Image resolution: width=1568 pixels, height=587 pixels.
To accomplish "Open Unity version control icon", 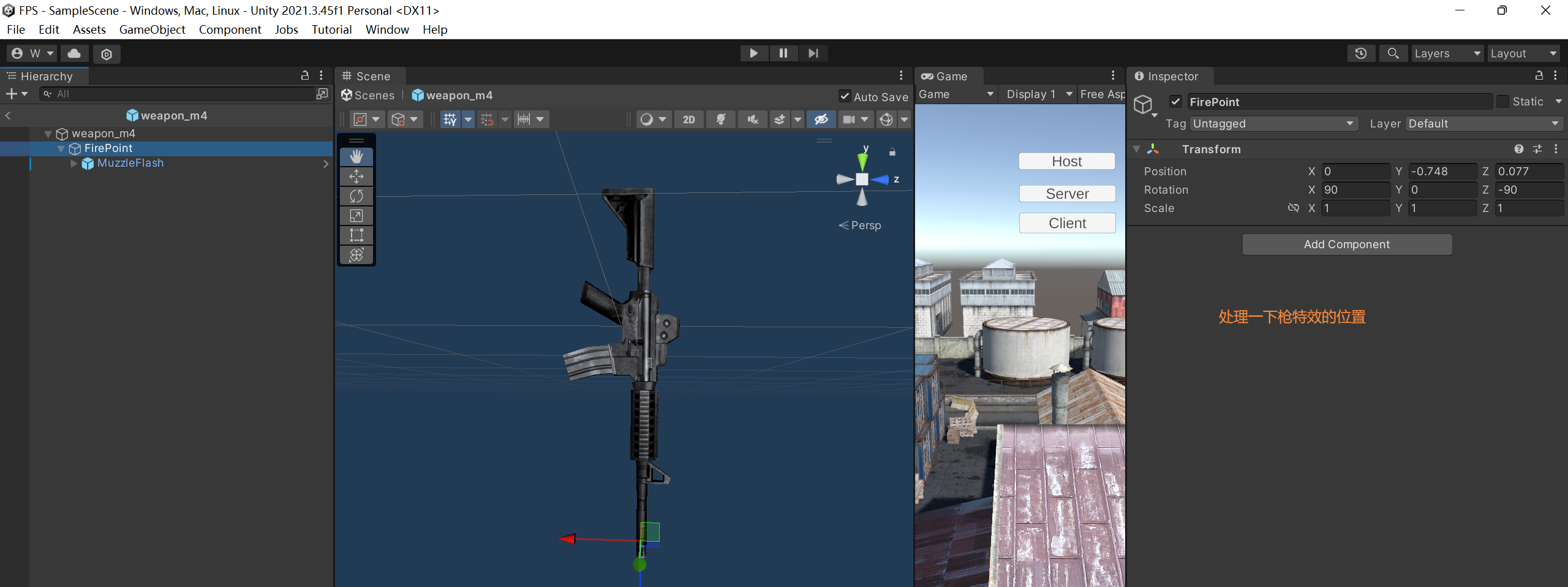I will 107,54.
